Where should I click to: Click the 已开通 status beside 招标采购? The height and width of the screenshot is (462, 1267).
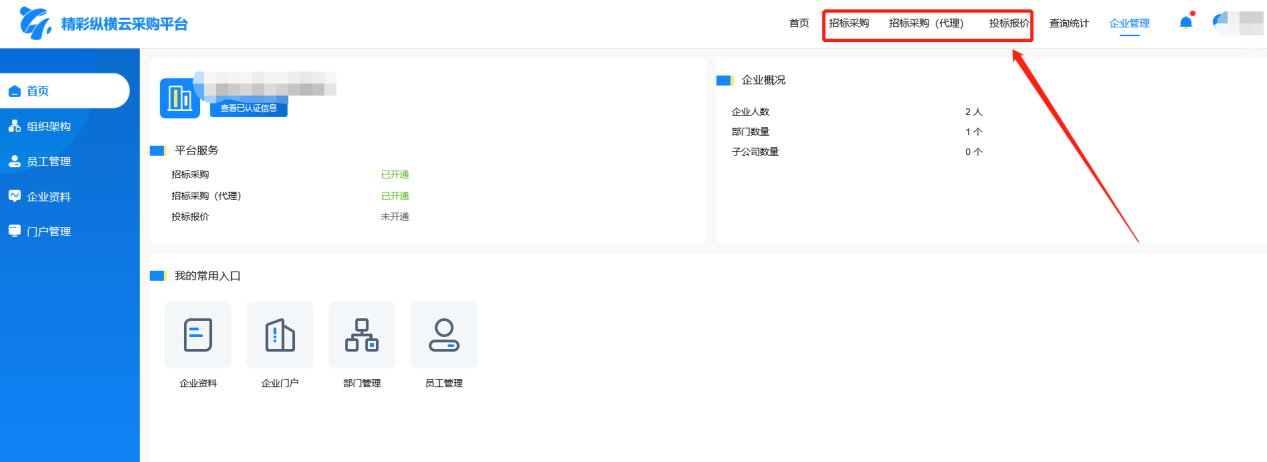click(395, 175)
